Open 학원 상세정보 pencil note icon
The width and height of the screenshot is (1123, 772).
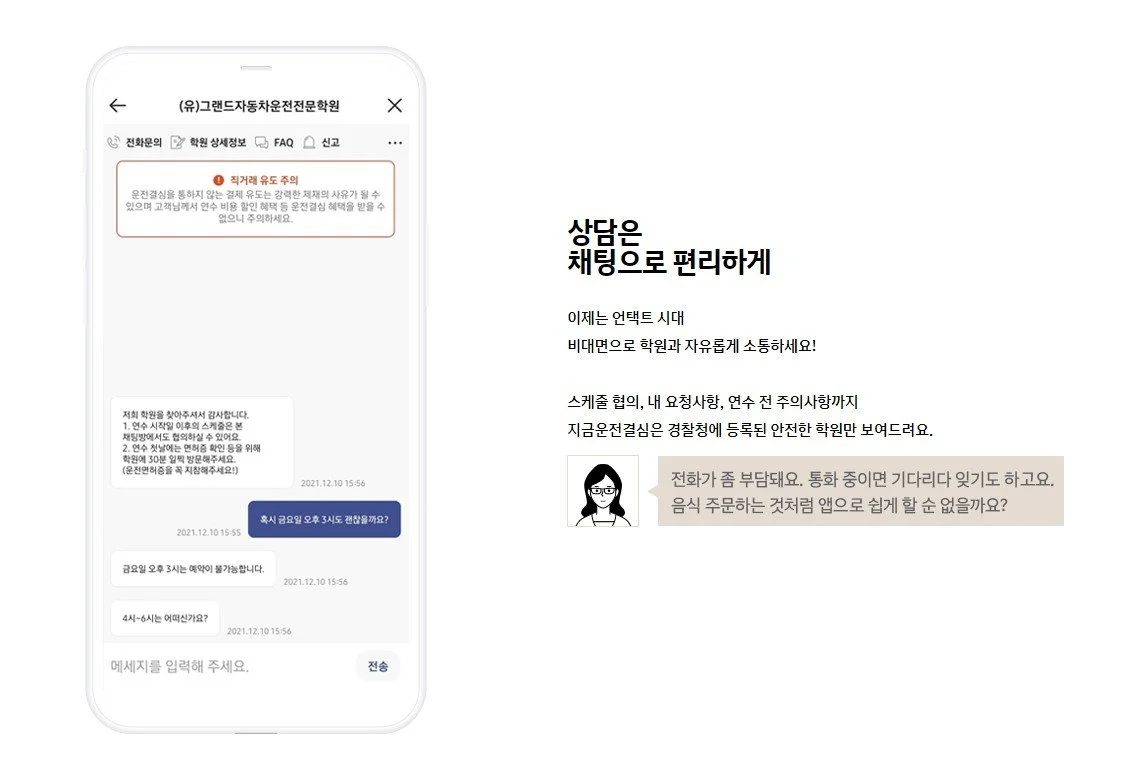pyautogui.click(x=178, y=143)
